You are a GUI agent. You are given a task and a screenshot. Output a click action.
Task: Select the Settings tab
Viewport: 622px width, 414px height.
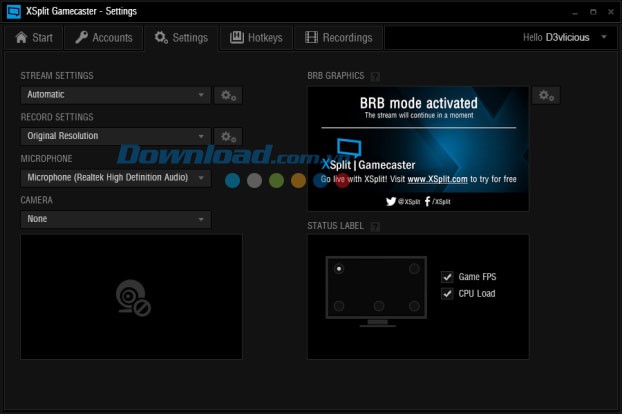click(x=181, y=38)
